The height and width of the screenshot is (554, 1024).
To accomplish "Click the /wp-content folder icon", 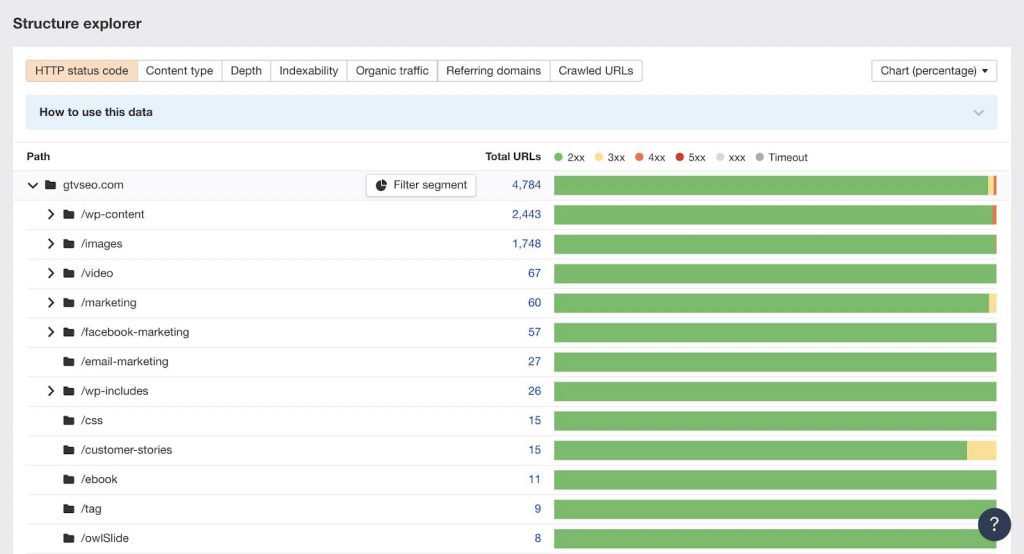I will 69,215.
